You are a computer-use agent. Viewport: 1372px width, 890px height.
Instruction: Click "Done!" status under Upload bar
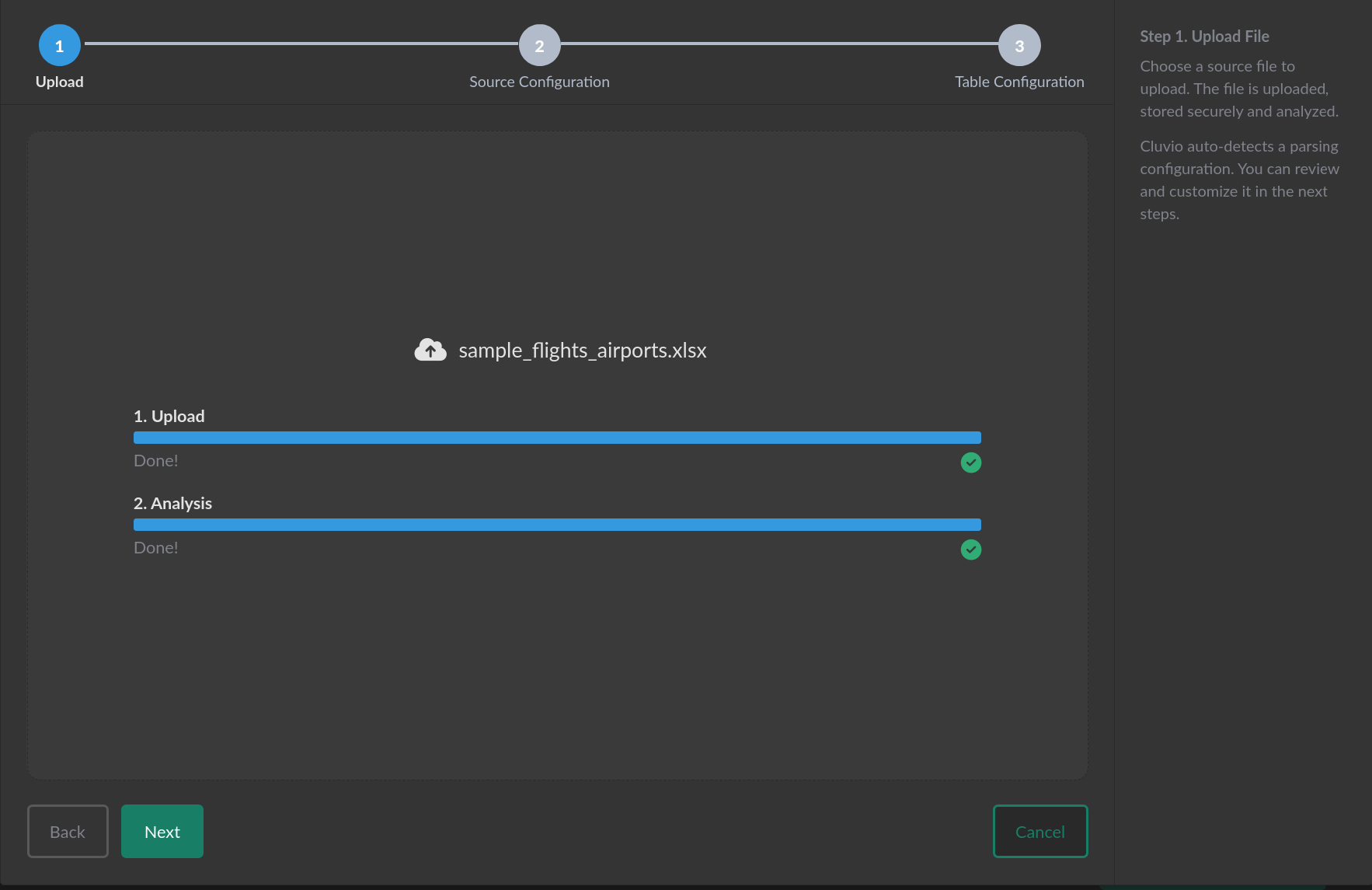[x=156, y=461]
